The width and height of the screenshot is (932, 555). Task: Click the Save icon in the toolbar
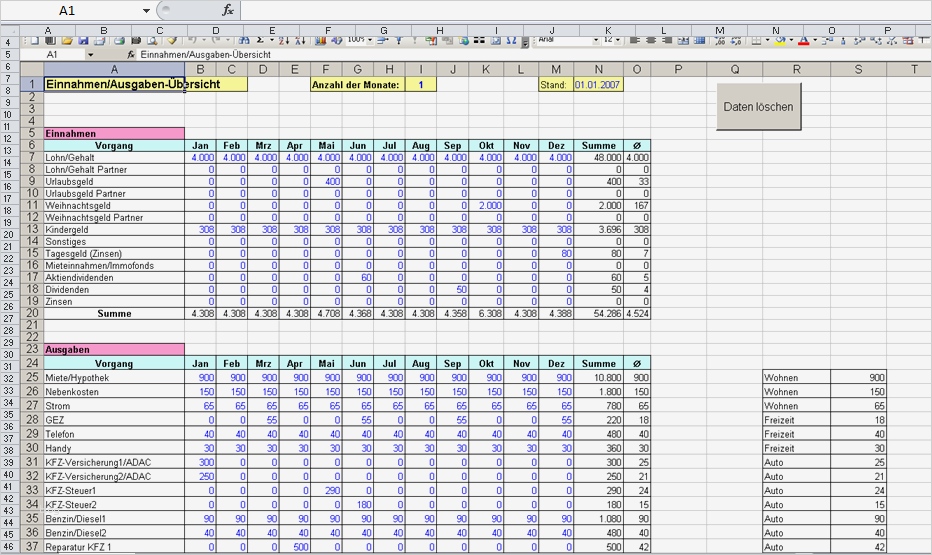[x=84, y=41]
